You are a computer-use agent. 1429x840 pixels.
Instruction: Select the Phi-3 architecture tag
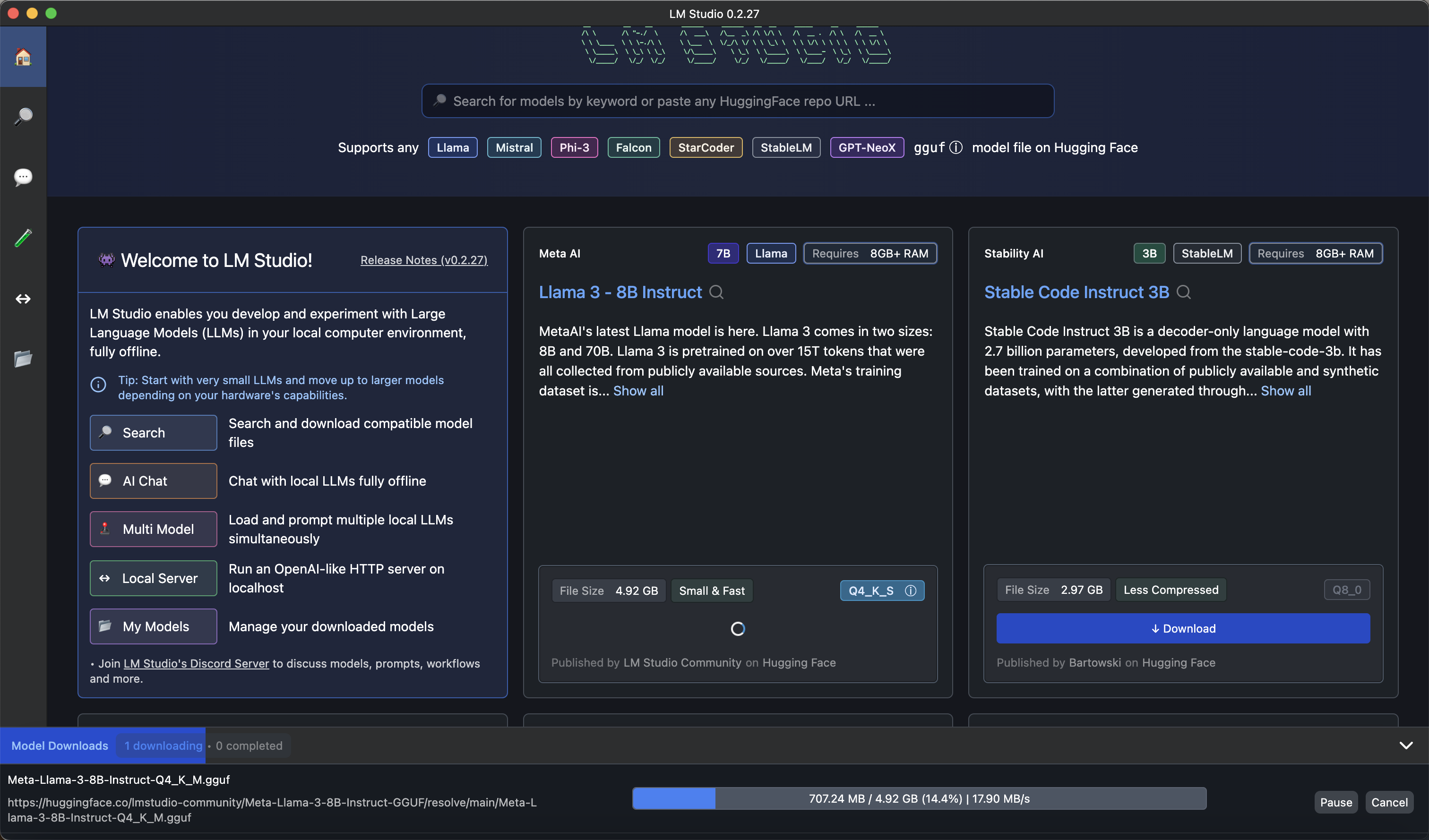click(574, 147)
